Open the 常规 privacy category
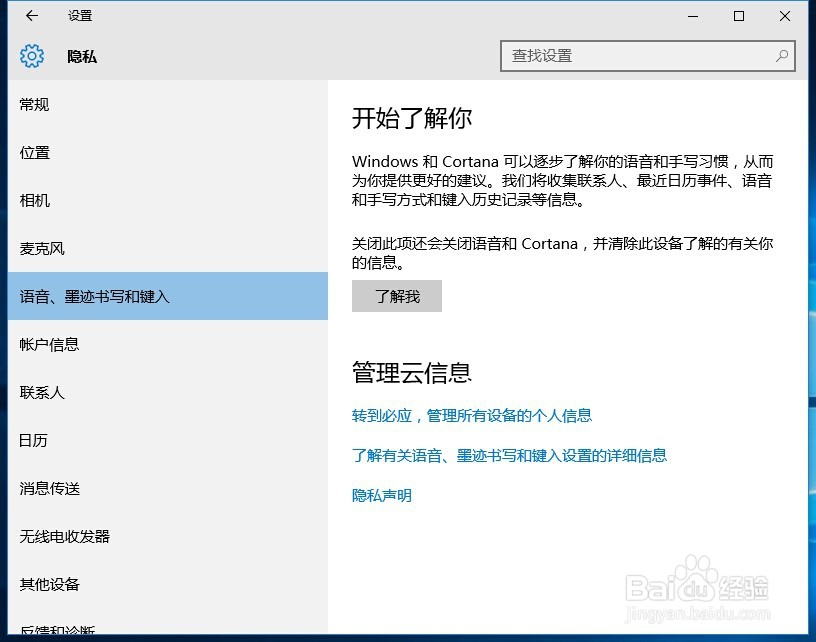Screen dimensions: 816x642 (x=168, y=105)
